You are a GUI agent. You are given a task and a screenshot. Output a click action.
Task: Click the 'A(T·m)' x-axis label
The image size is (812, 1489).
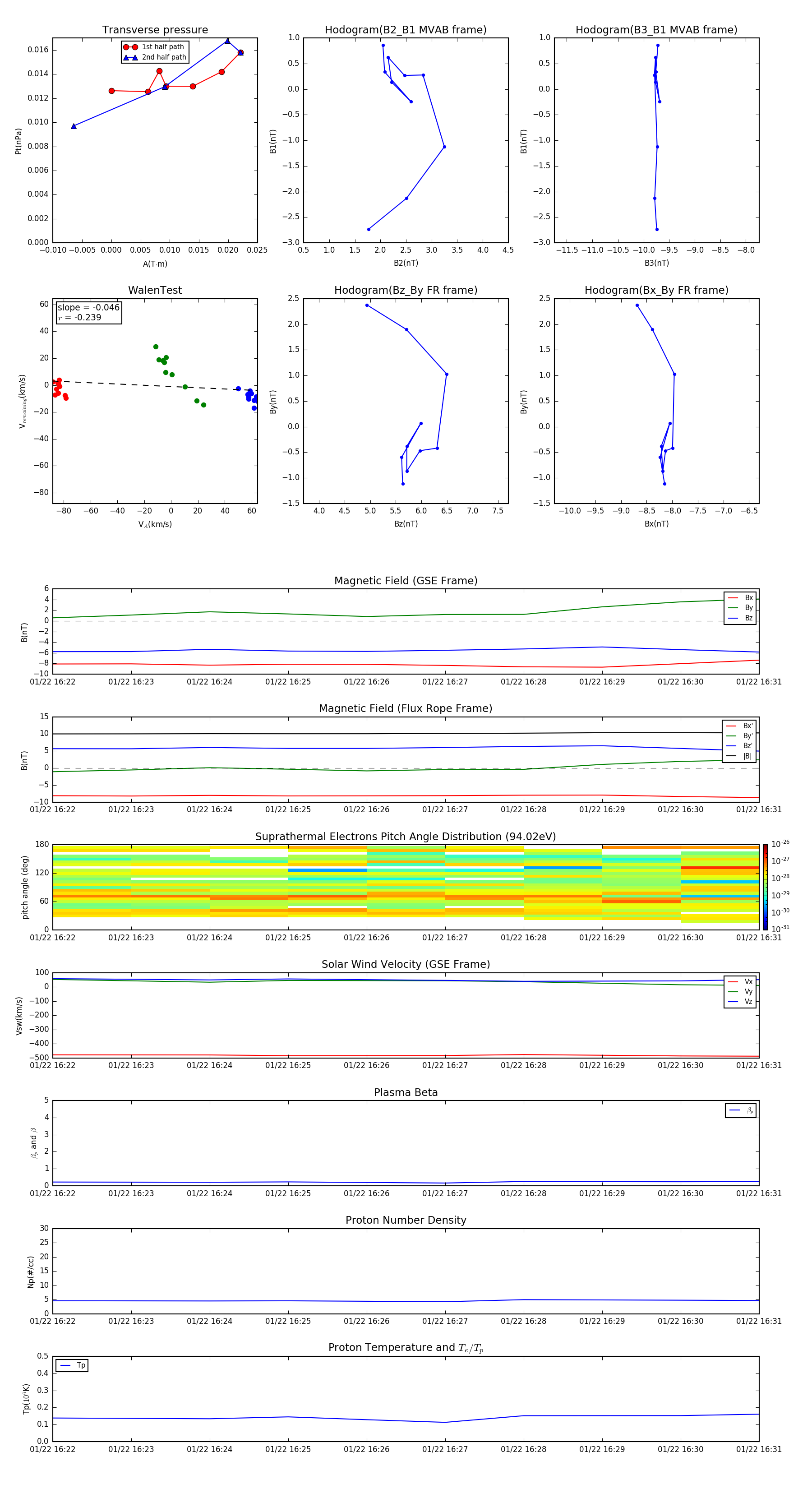coord(155,264)
